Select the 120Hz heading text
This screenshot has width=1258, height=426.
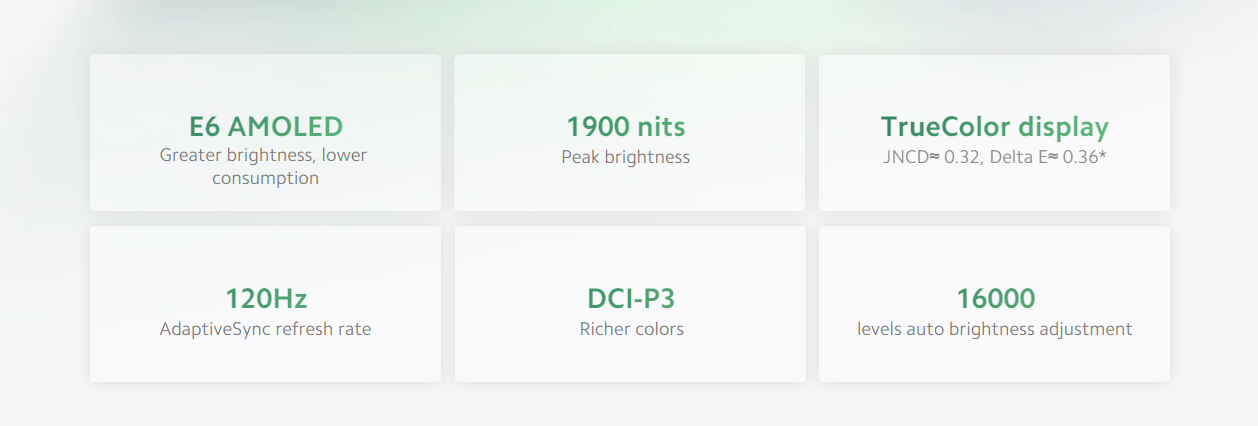(265, 299)
